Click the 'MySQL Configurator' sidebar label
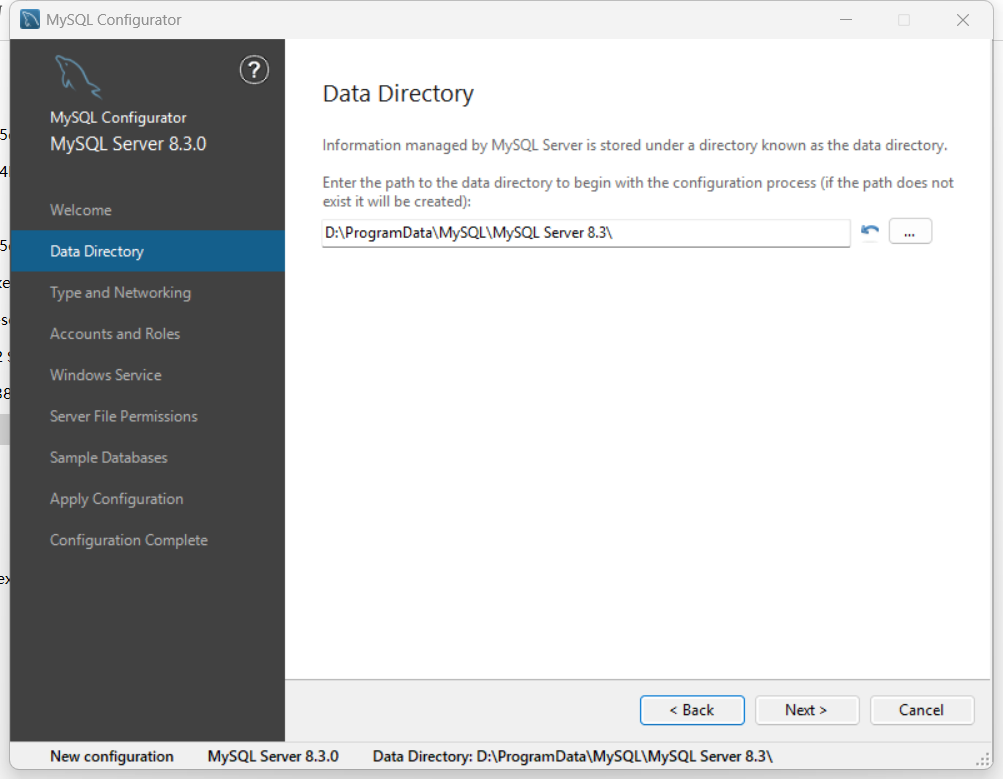The image size is (1003, 779). point(118,118)
